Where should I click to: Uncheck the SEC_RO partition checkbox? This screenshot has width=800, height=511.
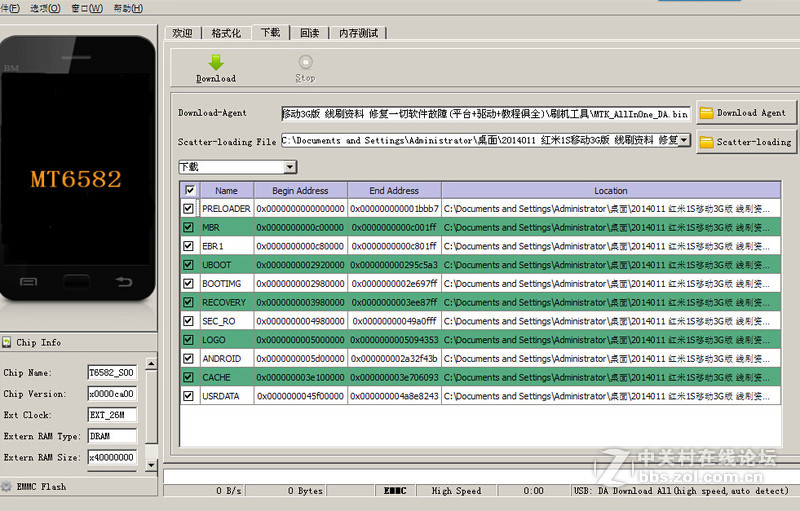click(x=188, y=321)
